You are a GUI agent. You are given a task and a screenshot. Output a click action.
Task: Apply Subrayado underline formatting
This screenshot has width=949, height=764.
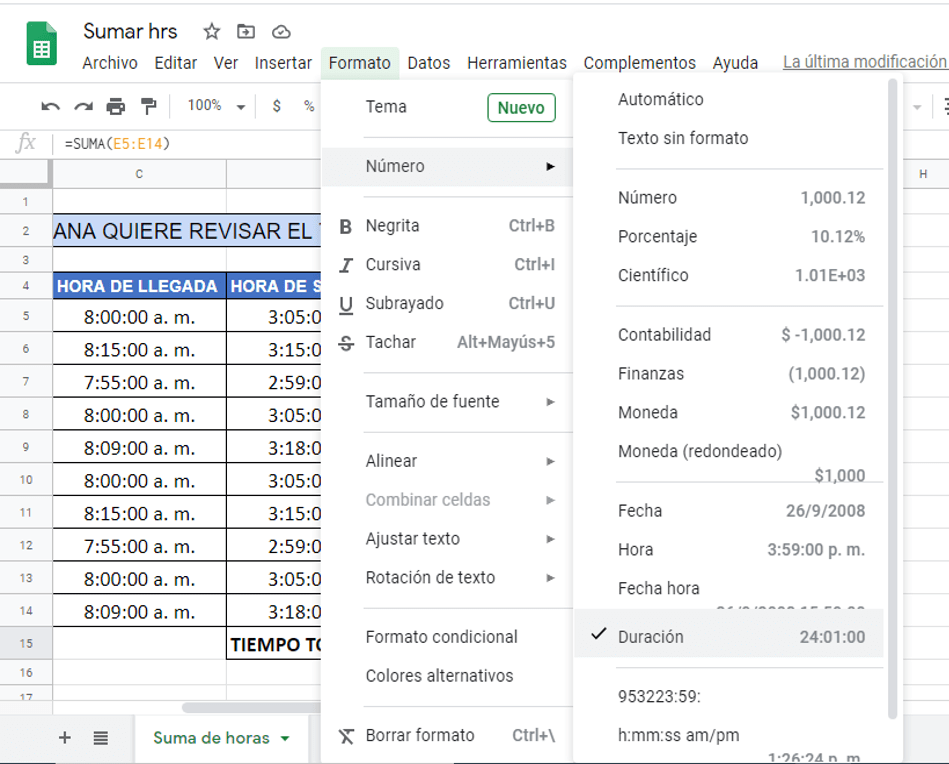click(x=447, y=303)
